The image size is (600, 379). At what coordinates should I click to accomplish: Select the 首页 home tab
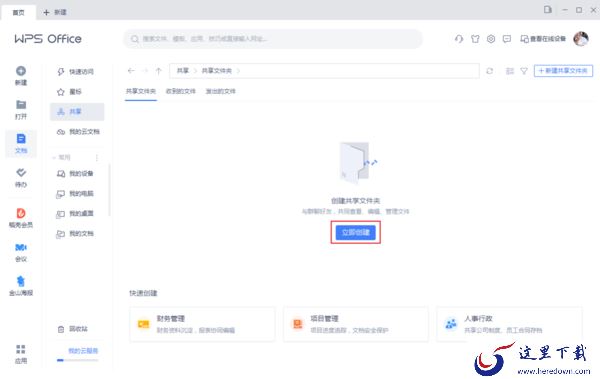(18, 12)
